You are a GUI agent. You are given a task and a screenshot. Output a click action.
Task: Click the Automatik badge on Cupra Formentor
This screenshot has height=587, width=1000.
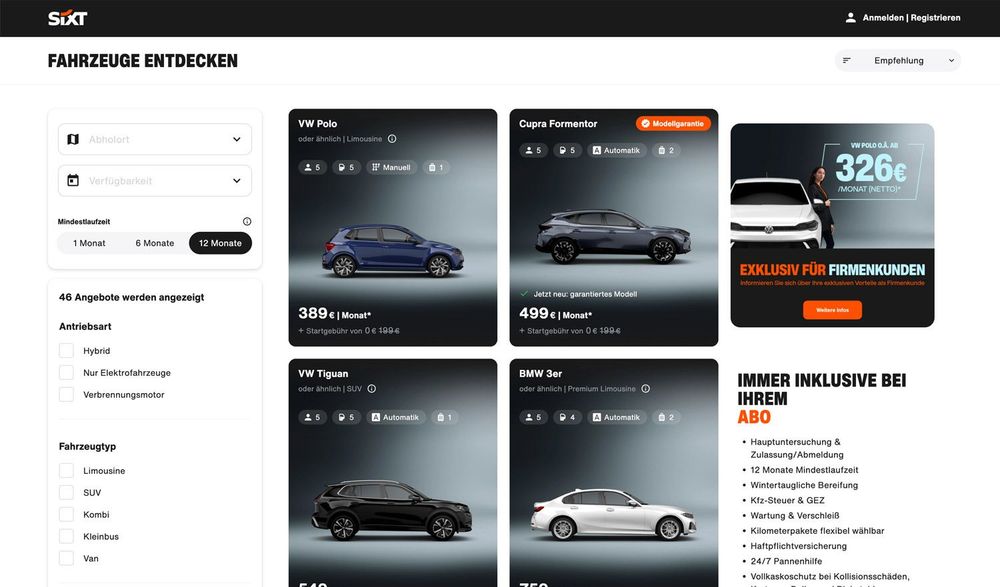coord(616,151)
